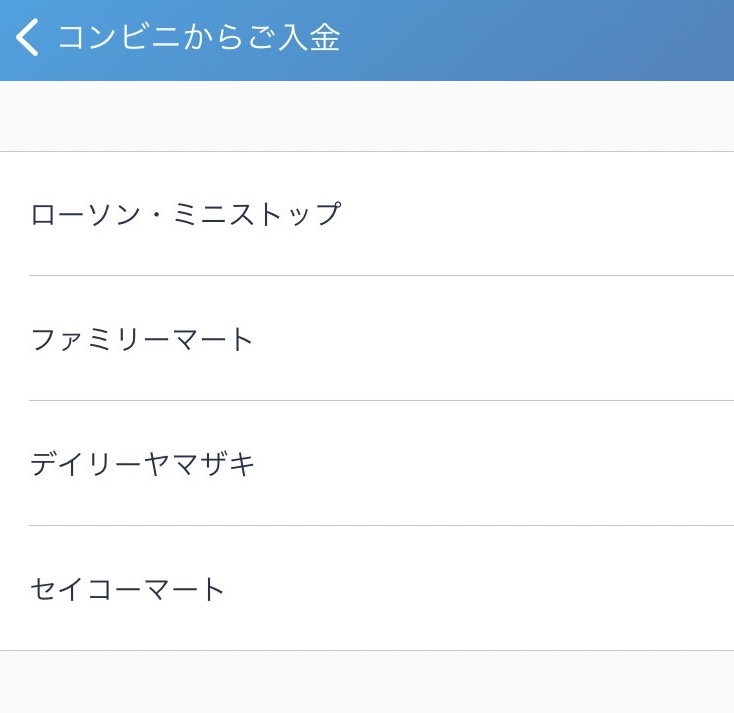734x713 pixels.
Task: Choose ファミリーマート from the convenience store list
Action: pos(367,338)
